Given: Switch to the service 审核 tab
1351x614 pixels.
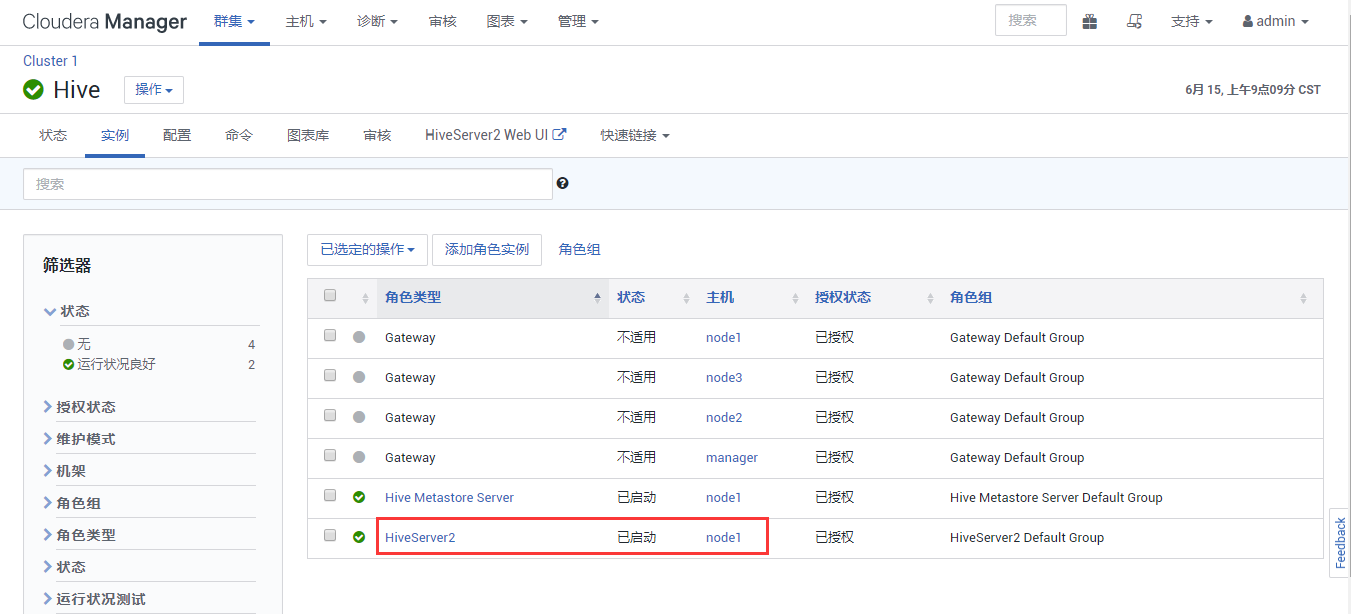Looking at the screenshot, I should tap(377, 135).
